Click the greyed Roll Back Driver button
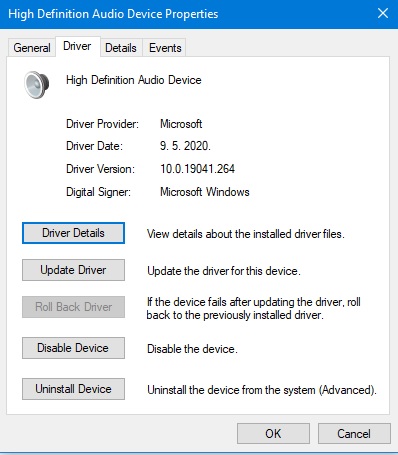The image size is (398, 455). tap(73, 307)
